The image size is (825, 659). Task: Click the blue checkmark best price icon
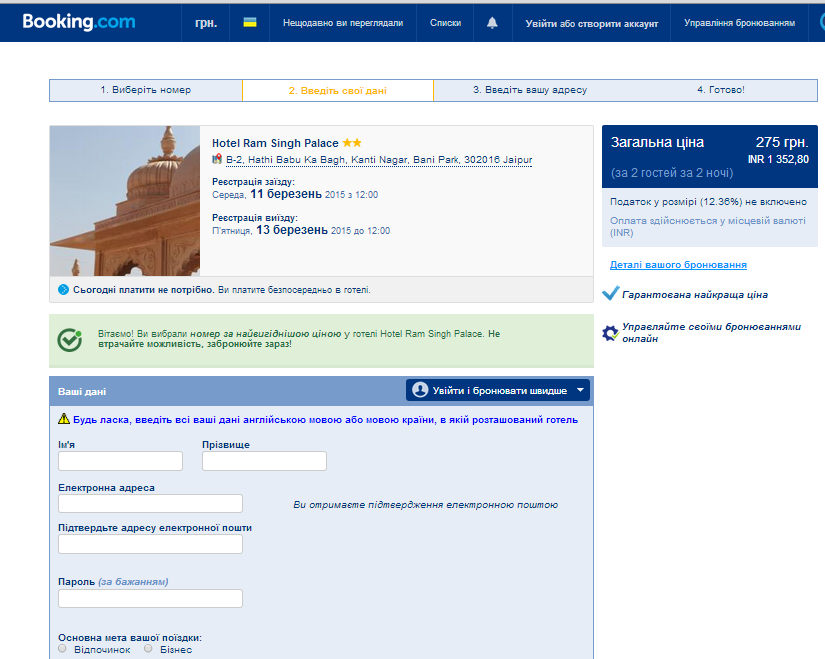click(610, 293)
